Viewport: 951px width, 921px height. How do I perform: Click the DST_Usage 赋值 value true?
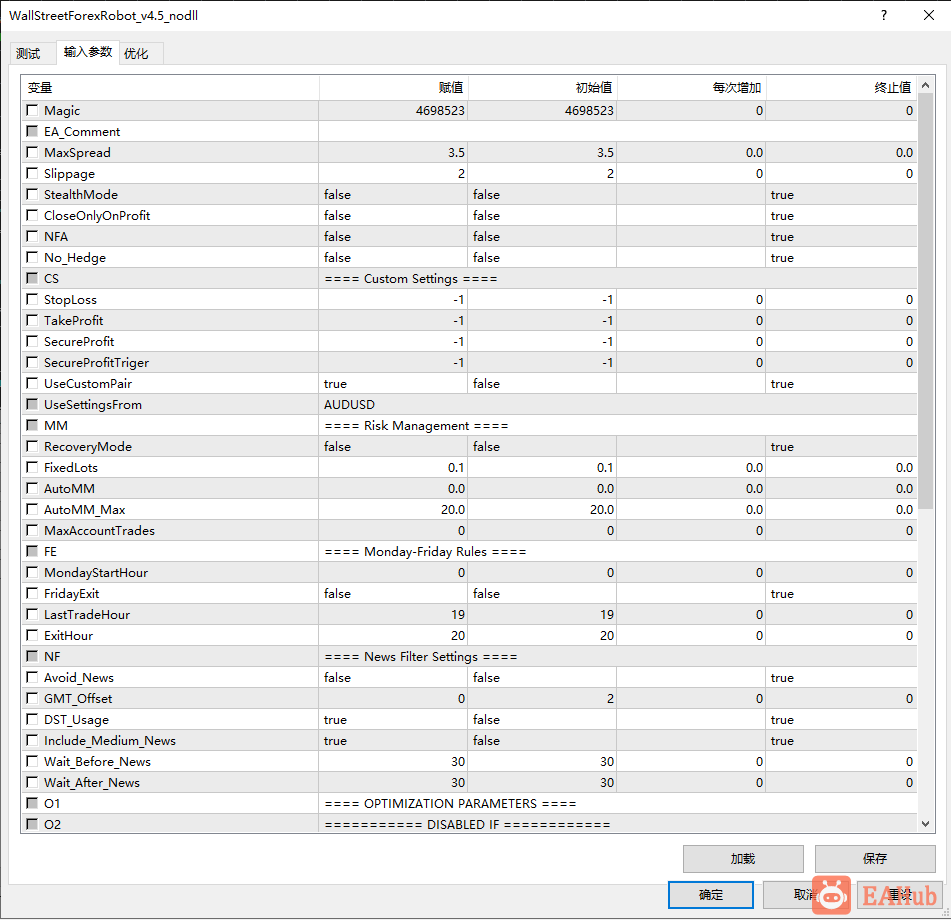[x=335, y=720]
